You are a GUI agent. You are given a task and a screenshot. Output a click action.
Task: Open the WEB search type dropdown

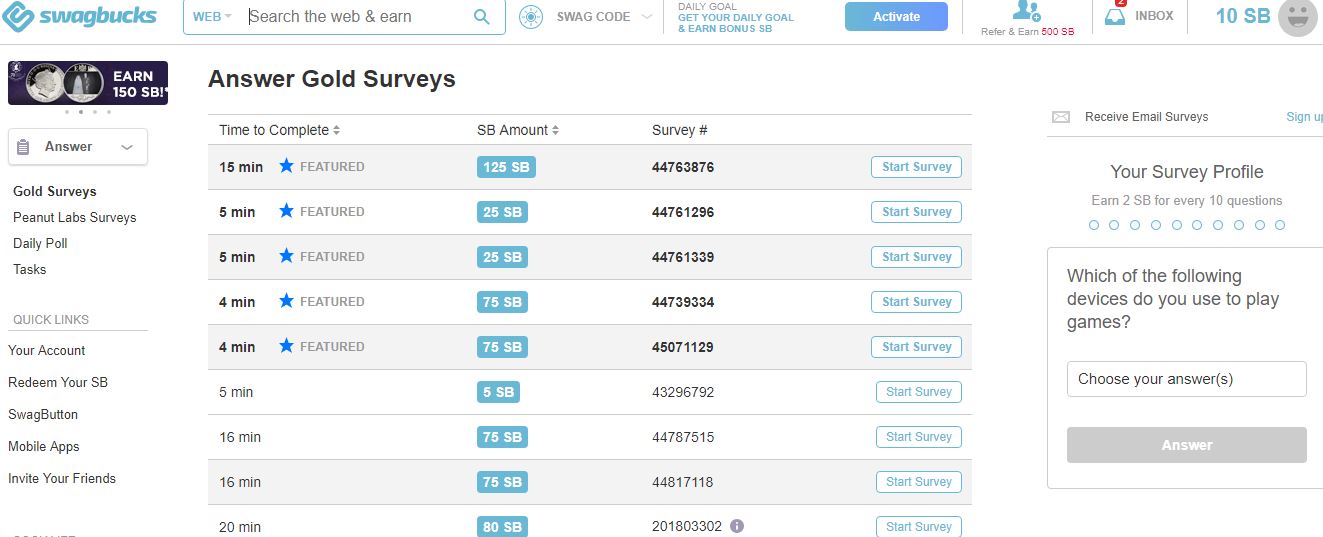click(212, 17)
